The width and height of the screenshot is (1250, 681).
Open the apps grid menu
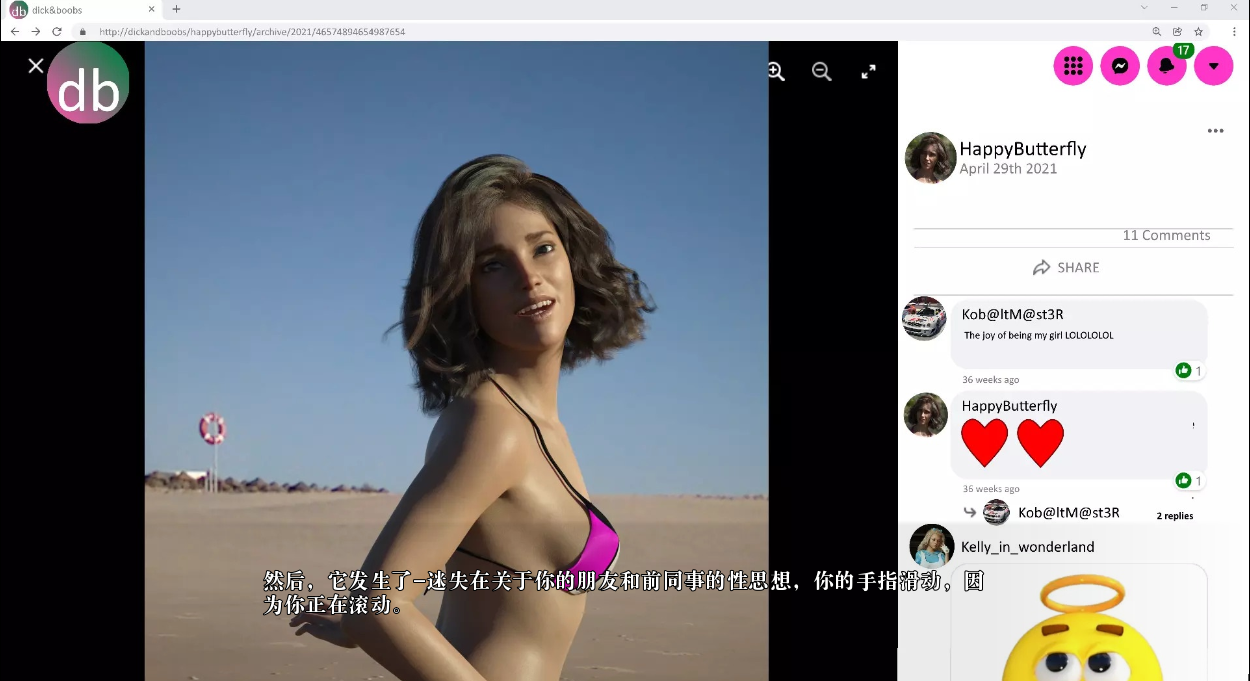tap(1073, 66)
